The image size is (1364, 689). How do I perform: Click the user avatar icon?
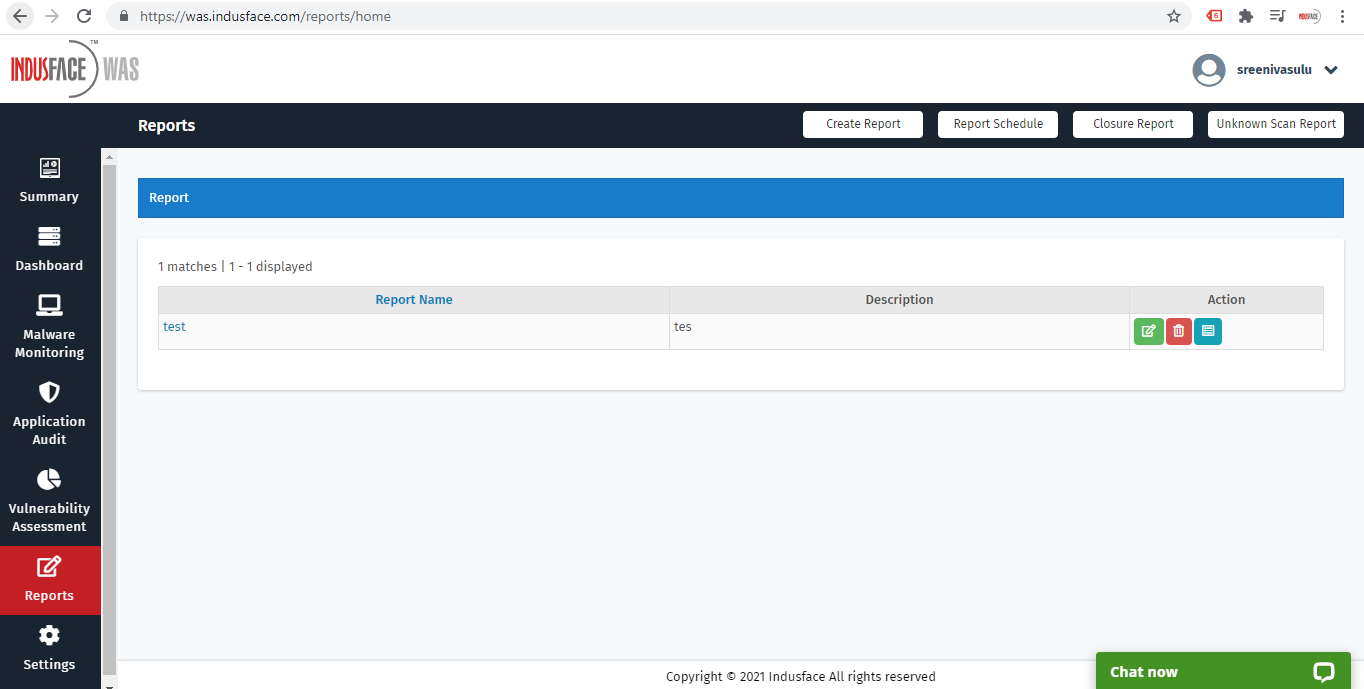tap(1209, 70)
